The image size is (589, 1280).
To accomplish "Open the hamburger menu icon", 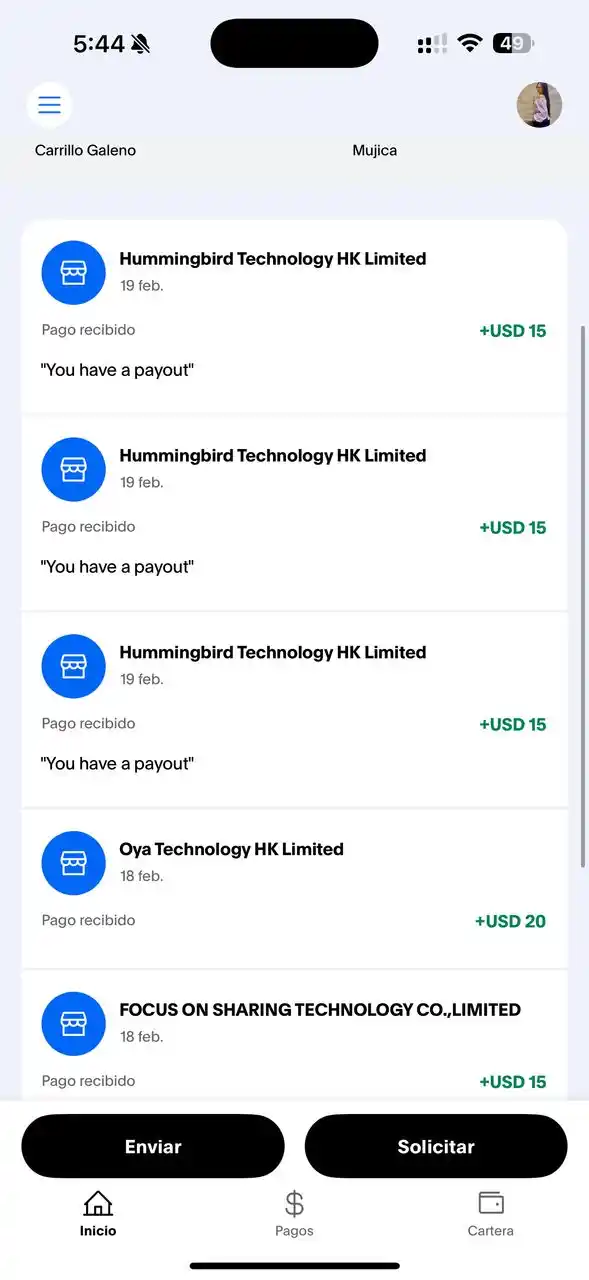I will pos(49,105).
